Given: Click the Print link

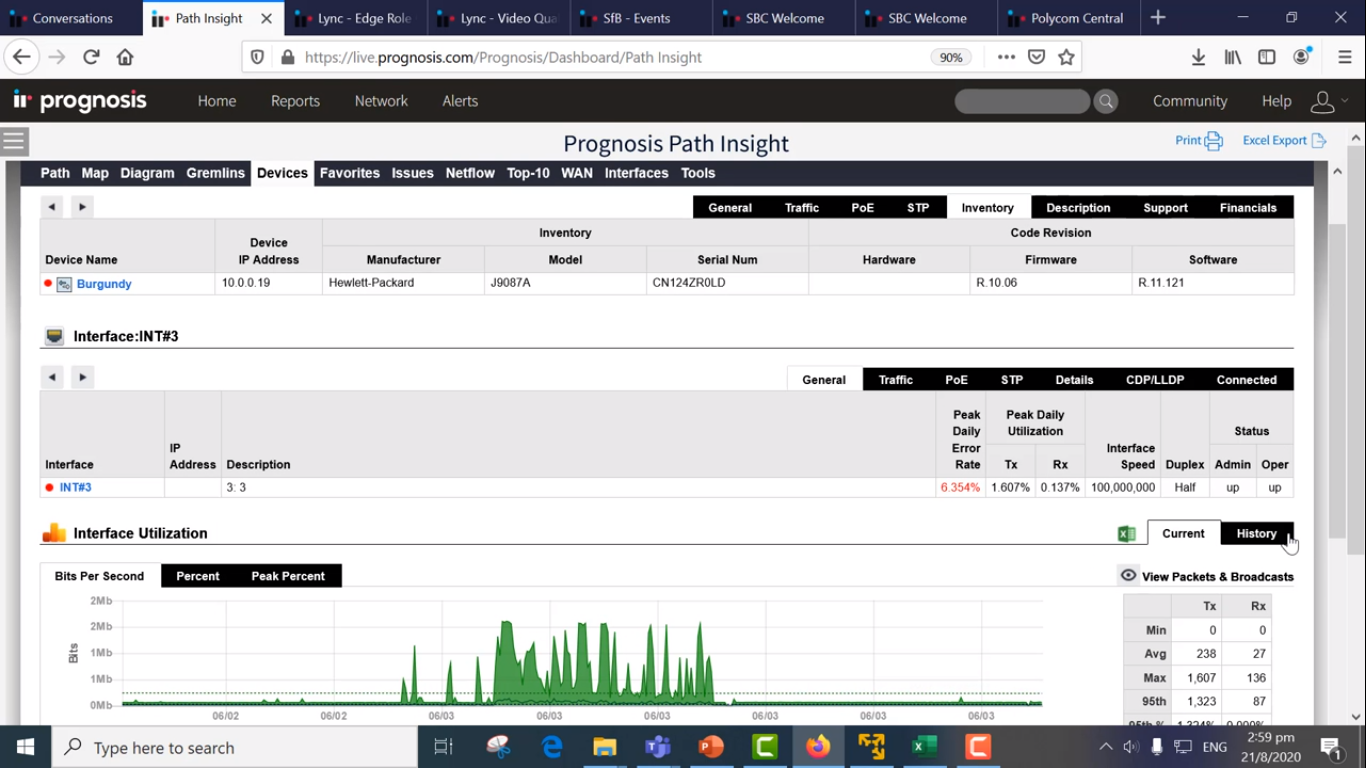Looking at the screenshot, I should pos(1188,141).
